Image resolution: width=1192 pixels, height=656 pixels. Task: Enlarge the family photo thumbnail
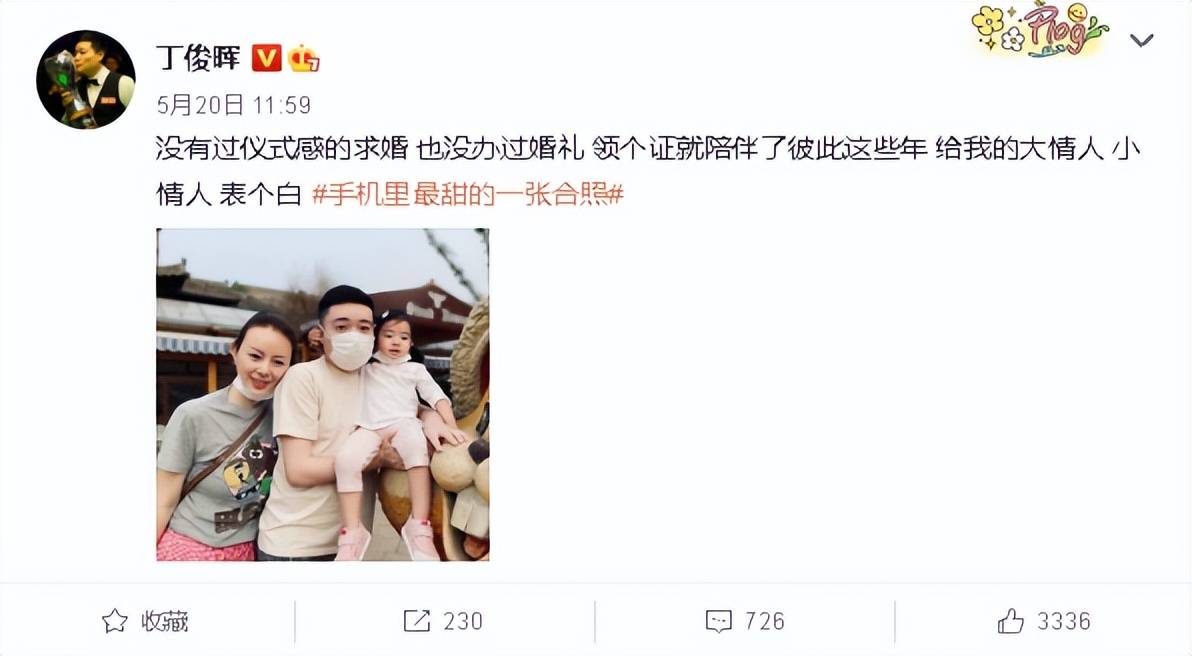[x=323, y=395]
